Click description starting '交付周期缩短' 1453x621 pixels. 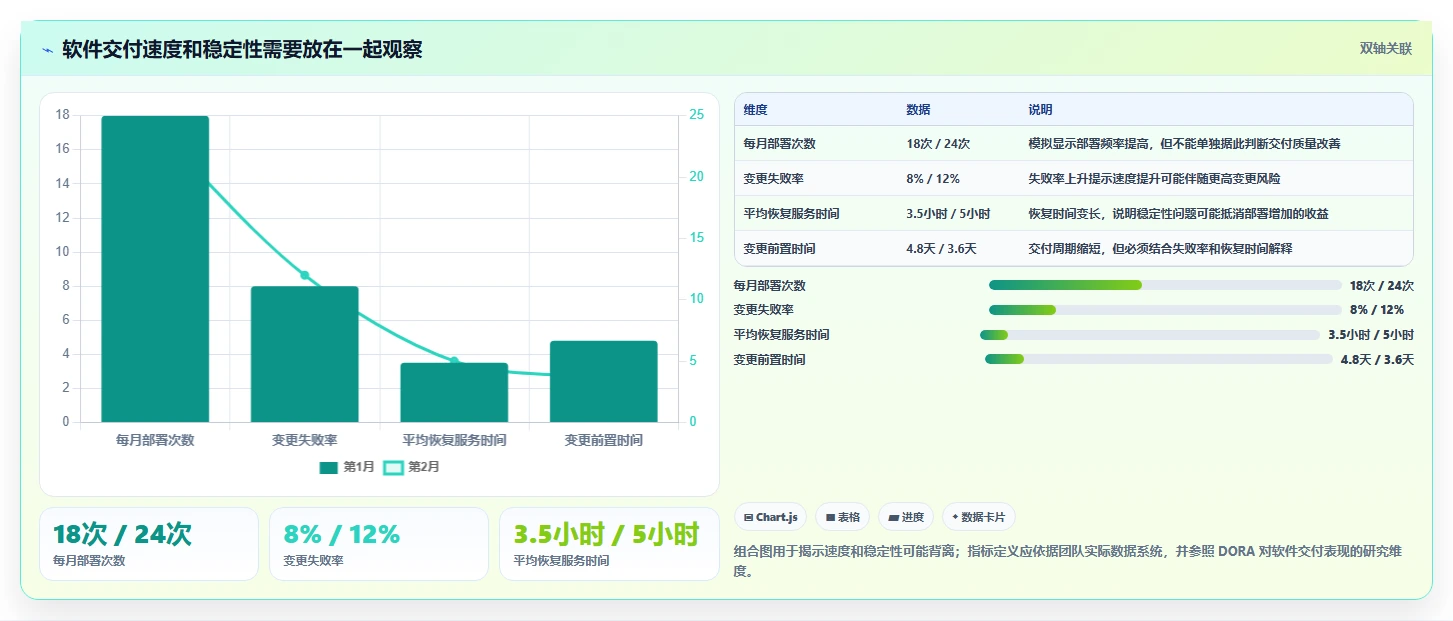click(1160, 248)
